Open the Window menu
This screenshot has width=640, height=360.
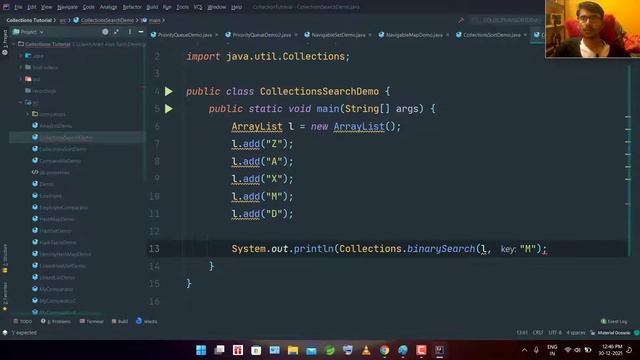216,7
